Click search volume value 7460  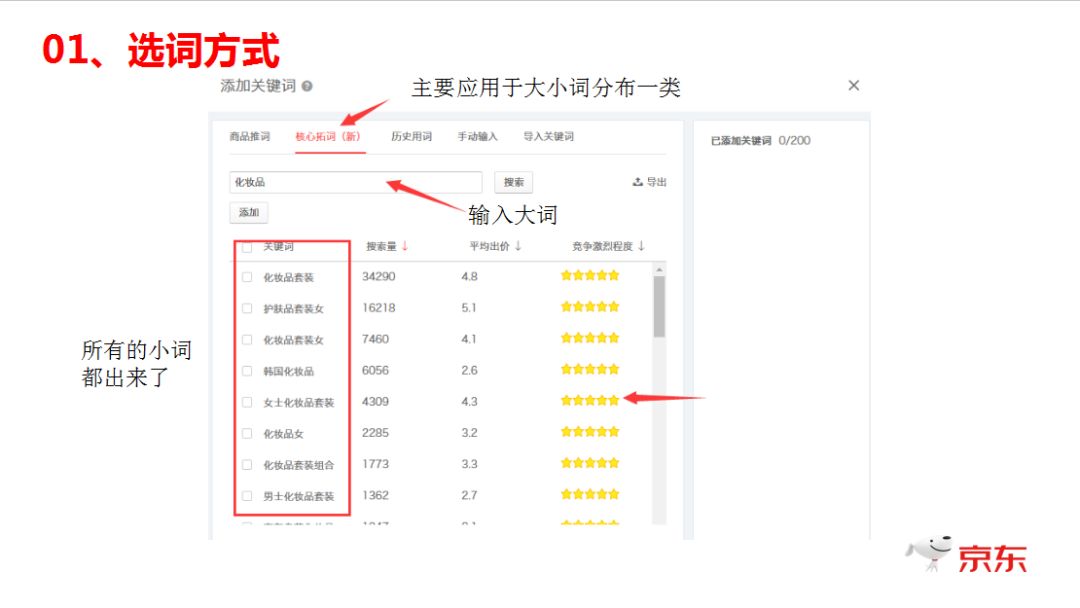coord(375,339)
